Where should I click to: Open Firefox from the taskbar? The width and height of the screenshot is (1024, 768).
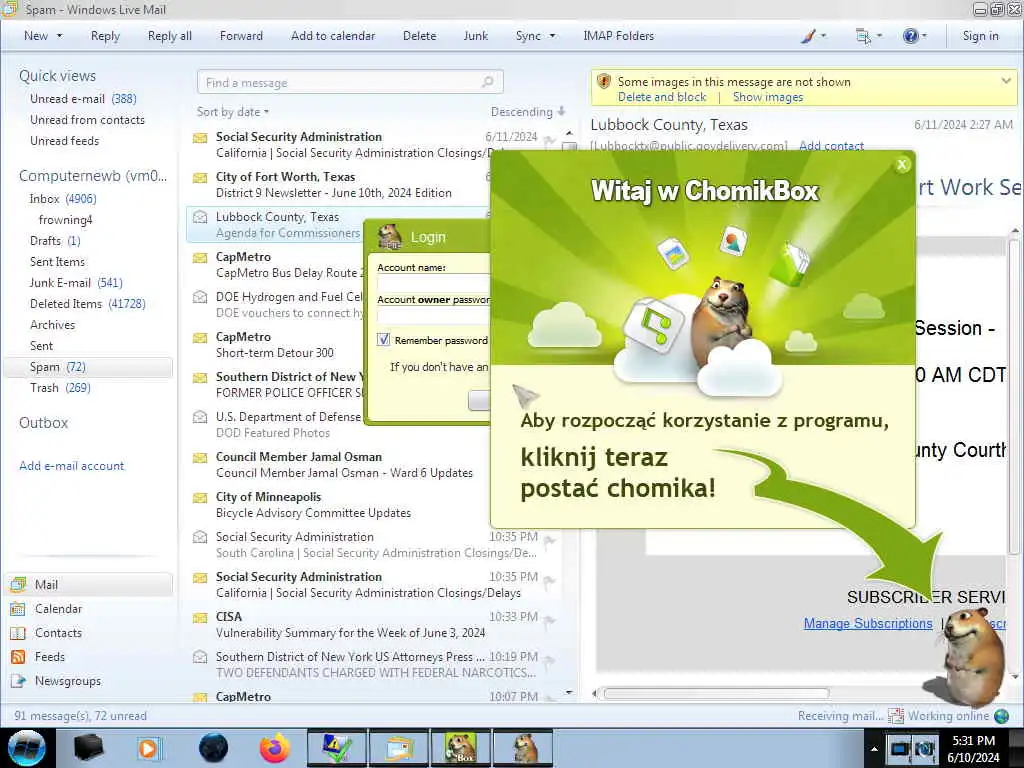(275, 748)
